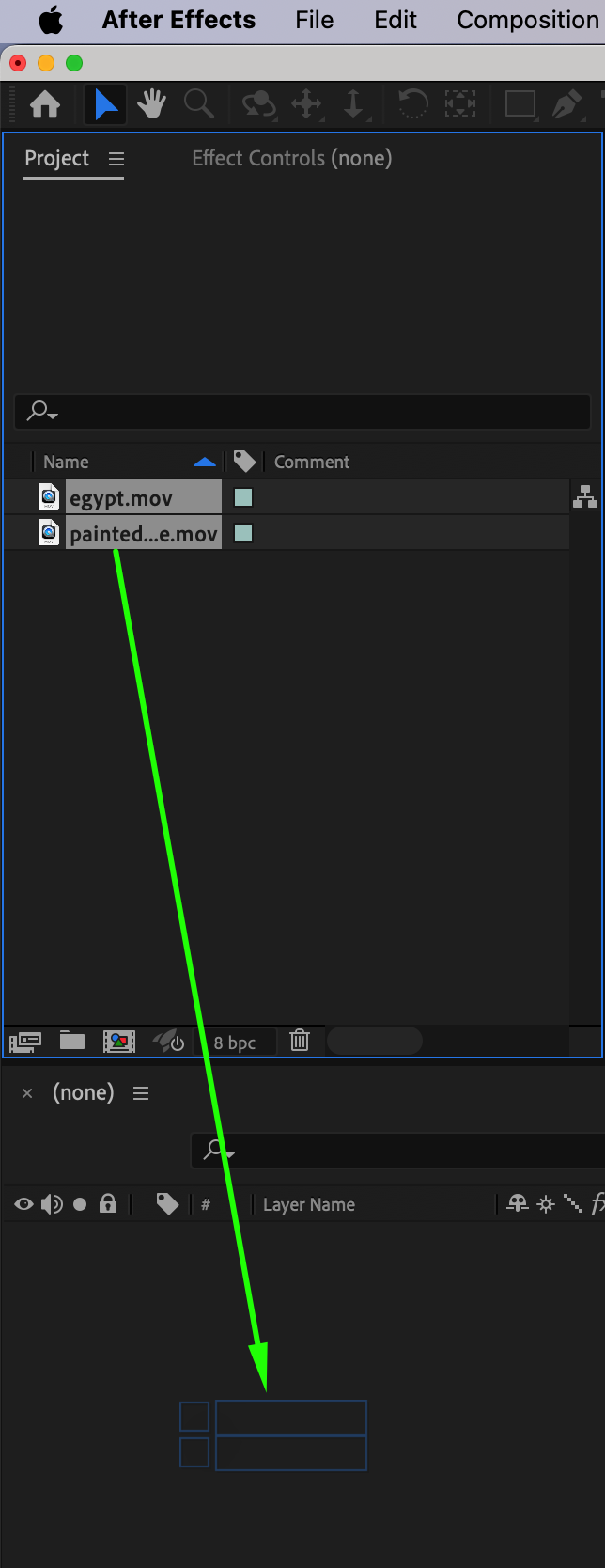The image size is (605, 1568).
Task: Open the Composition menu
Action: click(528, 20)
